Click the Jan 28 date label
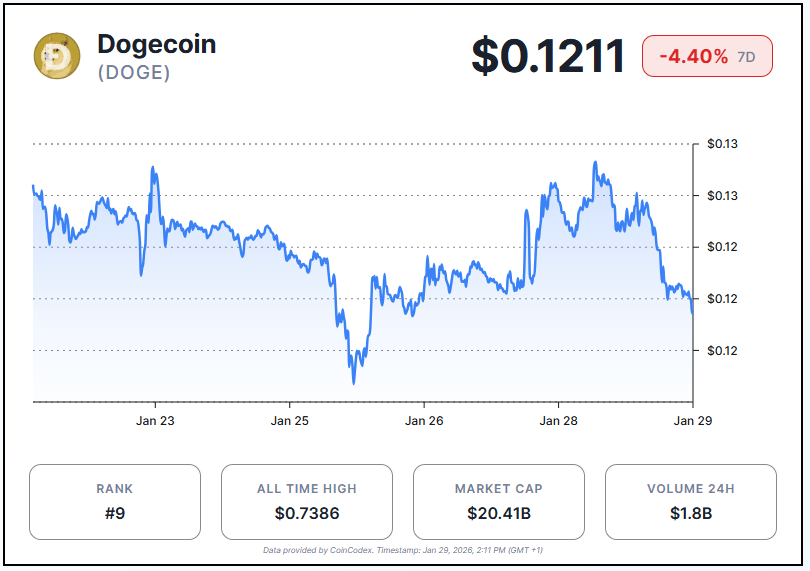810x571 pixels. tap(558, 421)
